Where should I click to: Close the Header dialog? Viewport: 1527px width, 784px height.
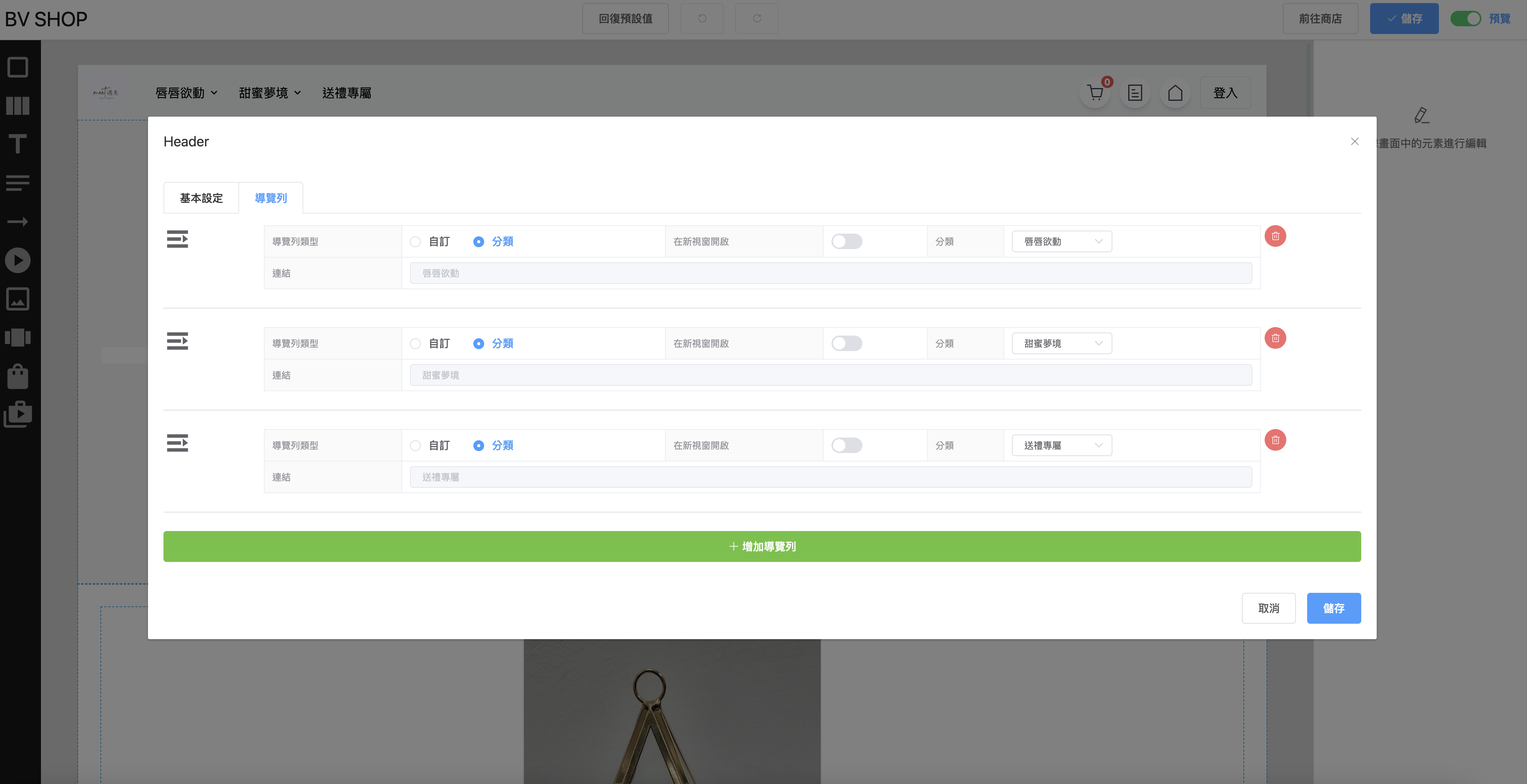point(1355,141)
